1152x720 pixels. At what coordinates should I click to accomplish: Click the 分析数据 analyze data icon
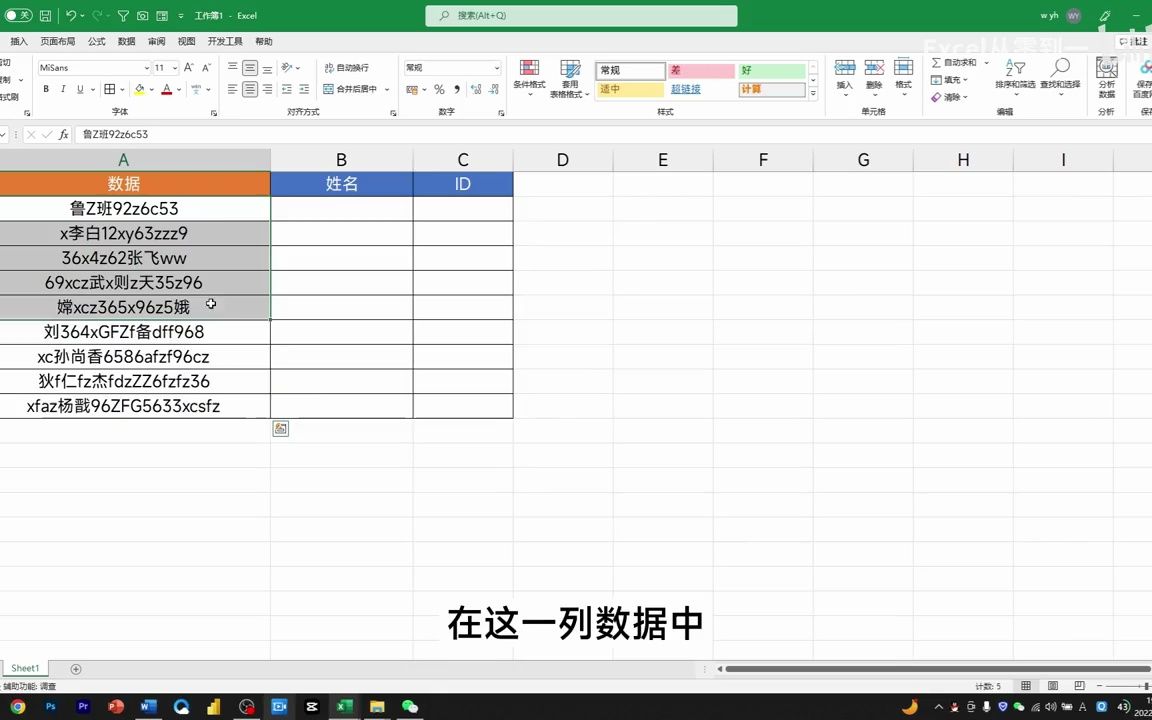coord(1106,75)
